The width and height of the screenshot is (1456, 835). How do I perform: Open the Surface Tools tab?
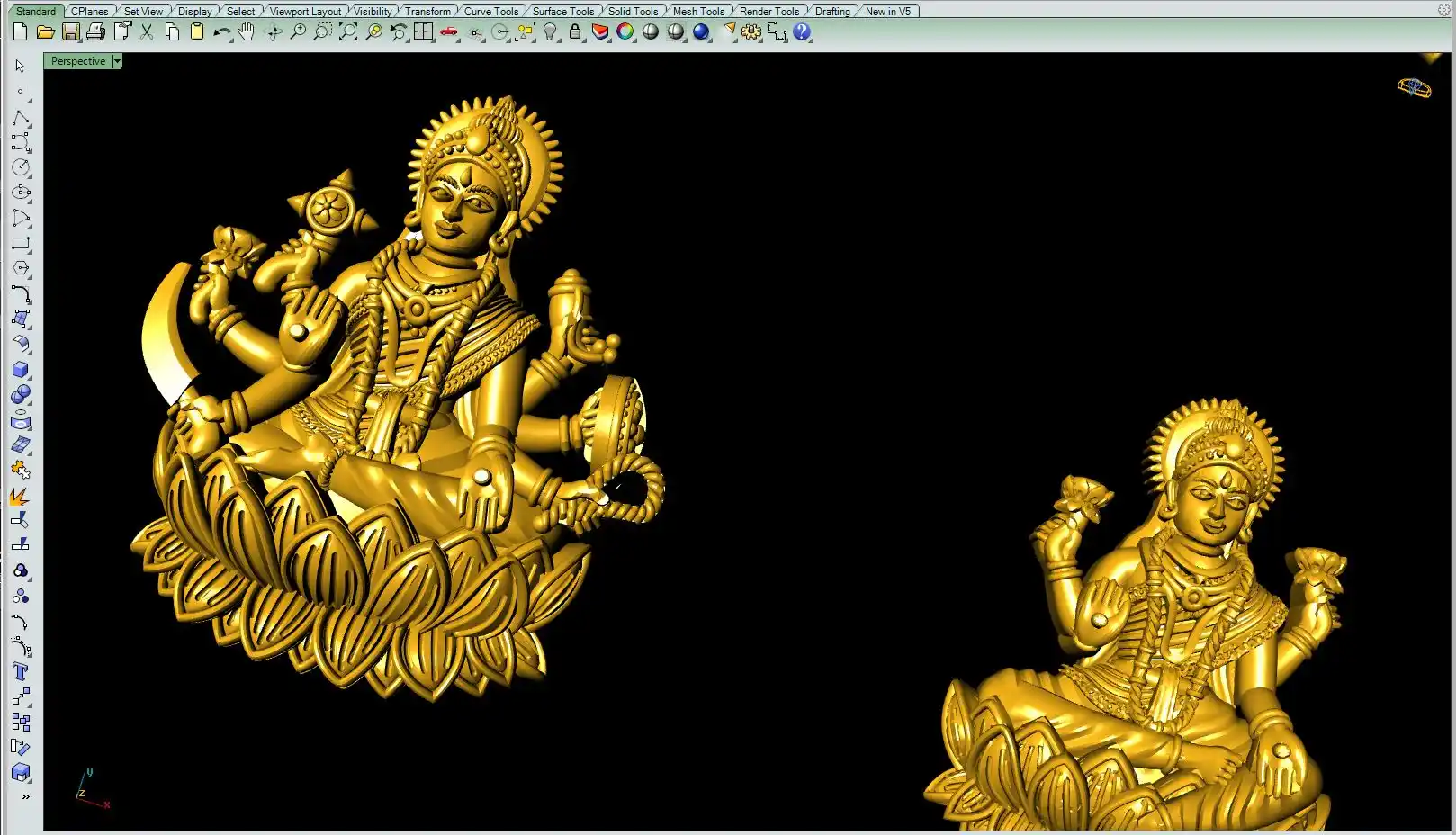[x=563, y=12]
